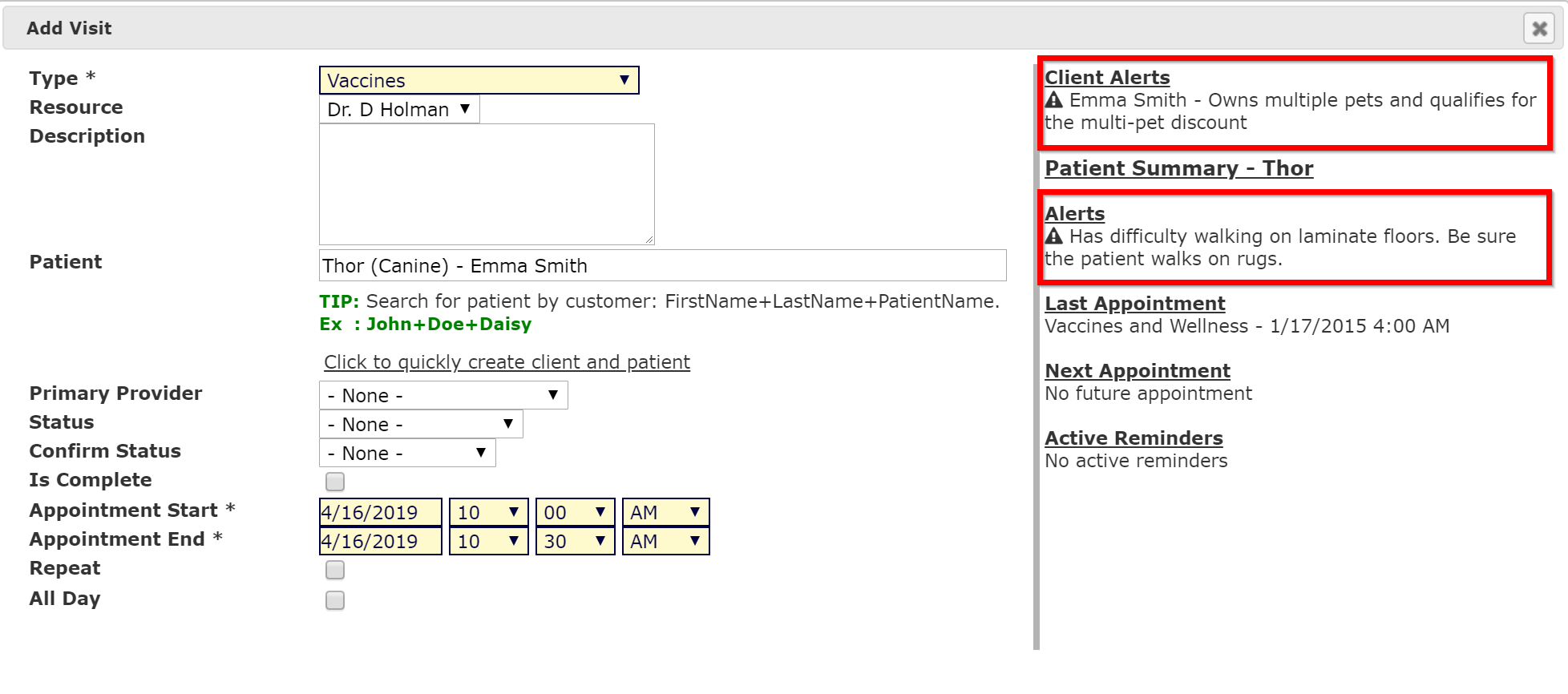Viewport: 1568px width, 694px height.
Task: Open the Appointment Start AM/PM dropdown
Action: [665, 512]
